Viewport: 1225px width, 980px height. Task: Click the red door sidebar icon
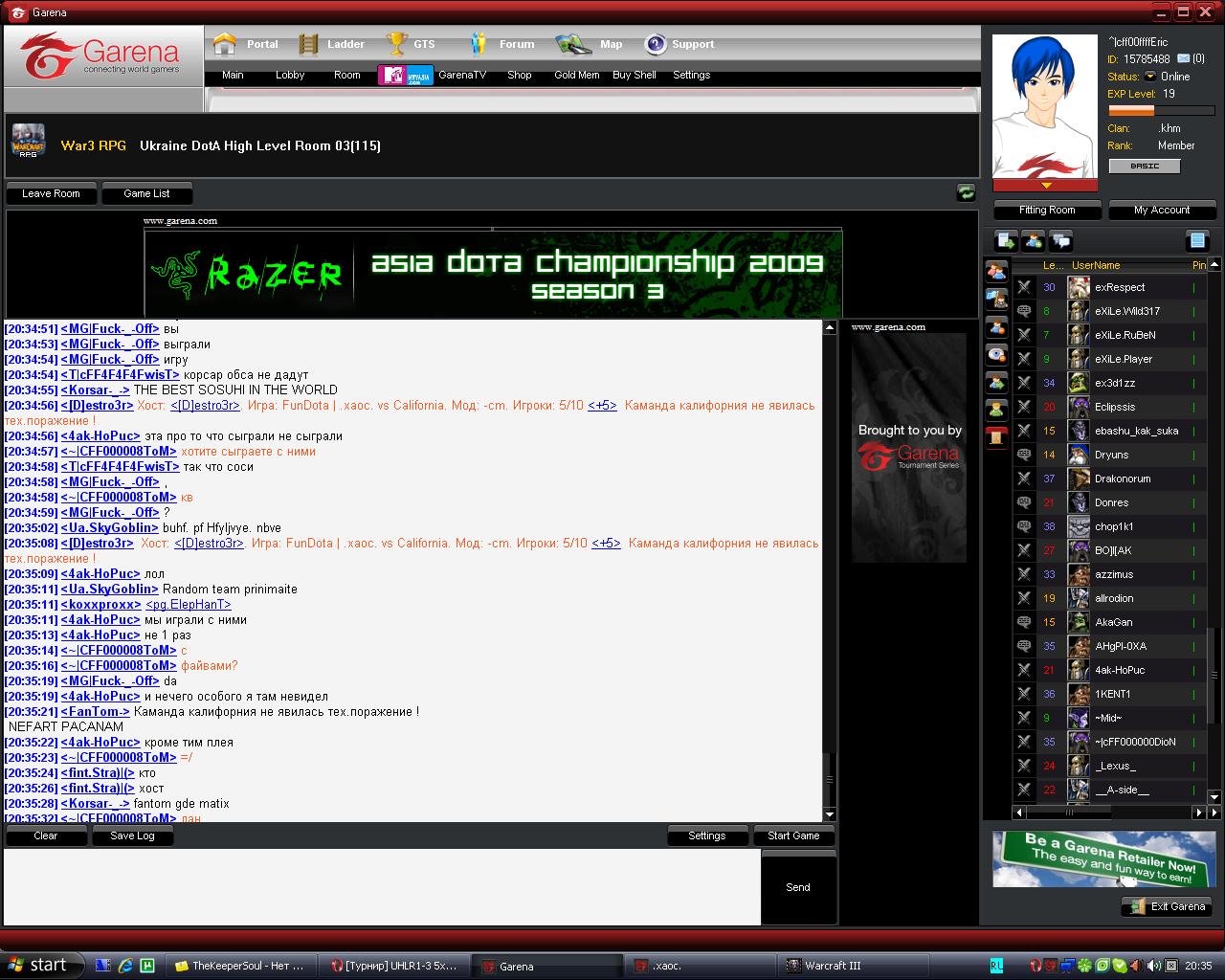(x=996, y=437)
